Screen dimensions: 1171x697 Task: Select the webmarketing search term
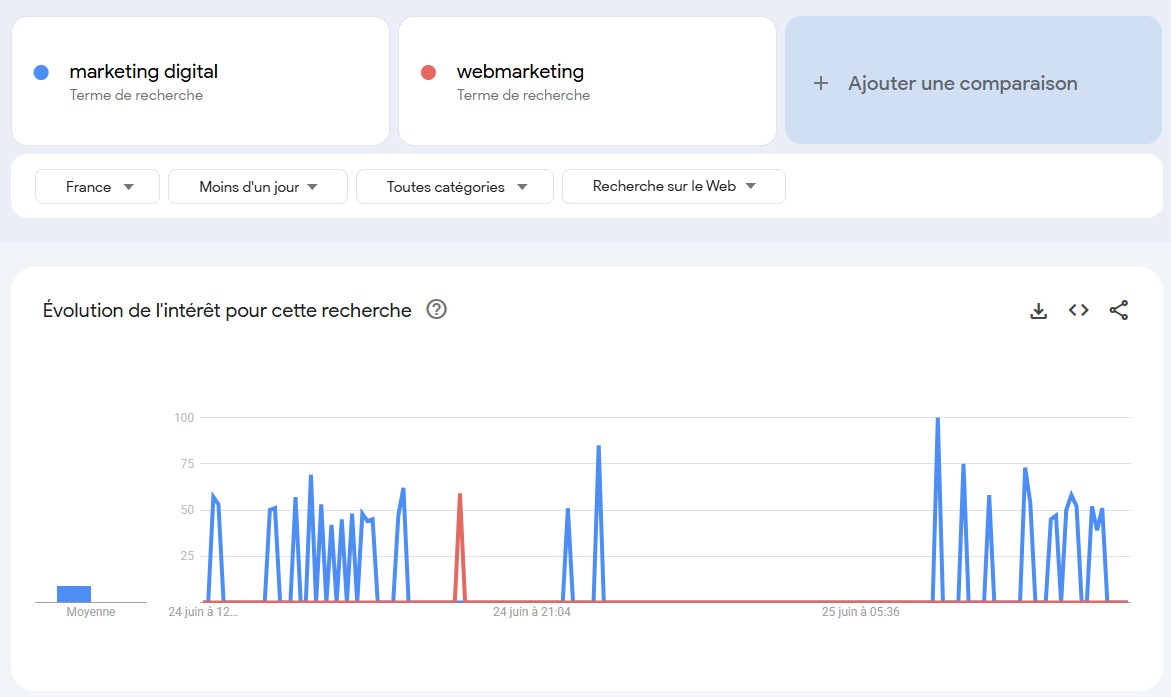[520, 71]
